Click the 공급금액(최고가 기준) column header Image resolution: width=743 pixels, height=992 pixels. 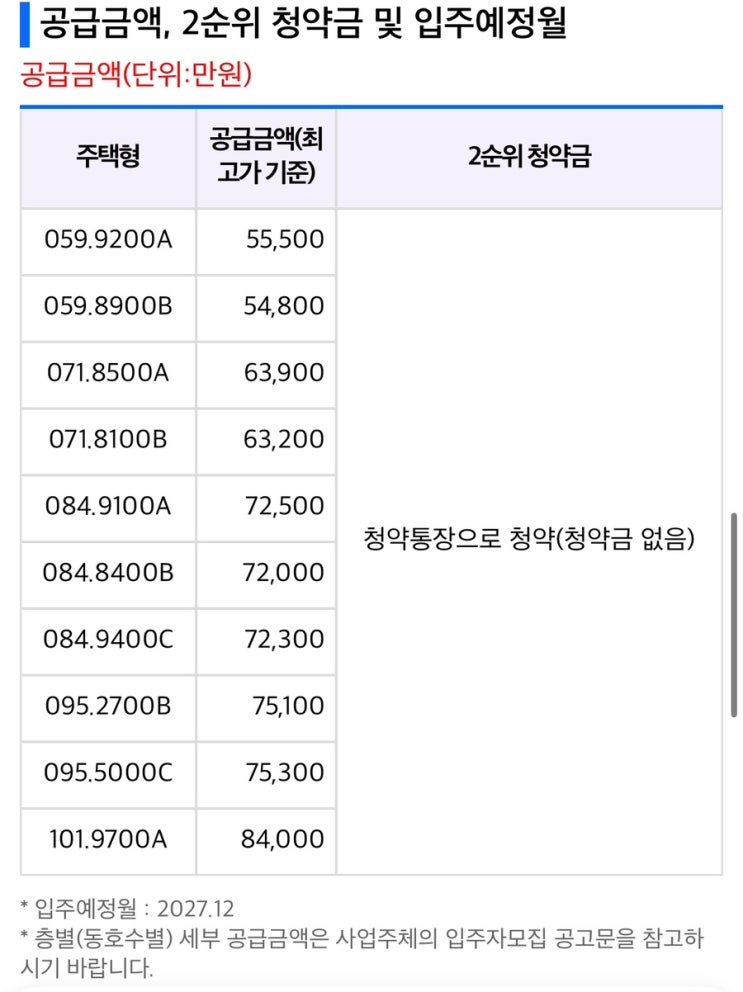coord(266,158)
